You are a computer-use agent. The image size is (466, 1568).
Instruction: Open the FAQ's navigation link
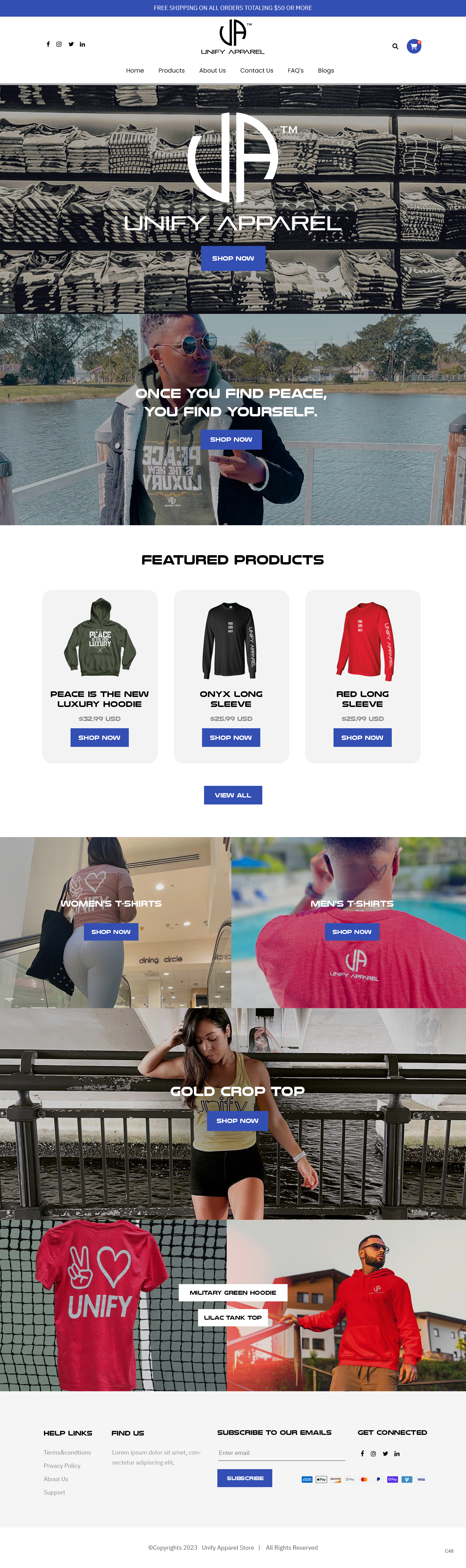[296, 71]
